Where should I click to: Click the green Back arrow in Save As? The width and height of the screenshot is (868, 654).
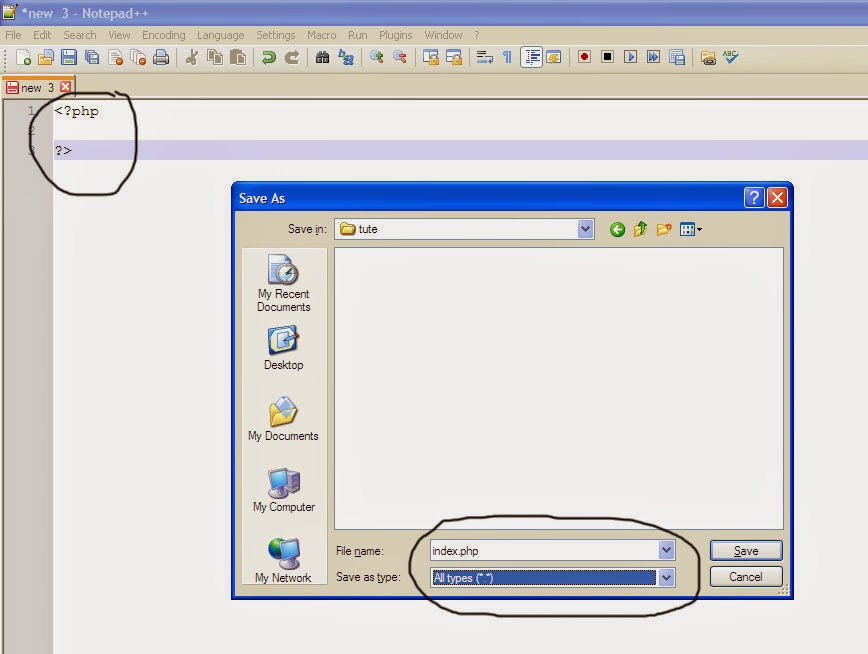(617, 229)
